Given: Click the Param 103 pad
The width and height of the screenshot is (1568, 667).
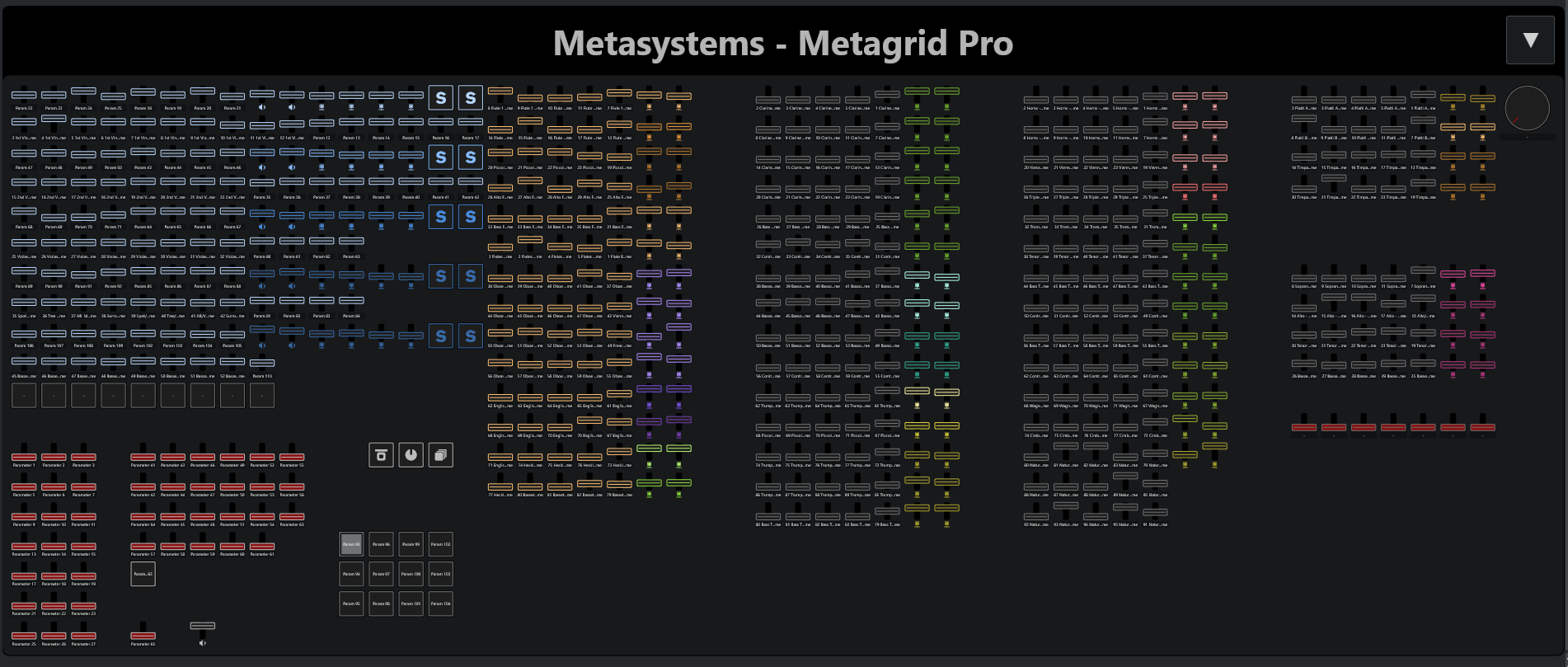Looking at the screenshot, I should coord(441,574).
